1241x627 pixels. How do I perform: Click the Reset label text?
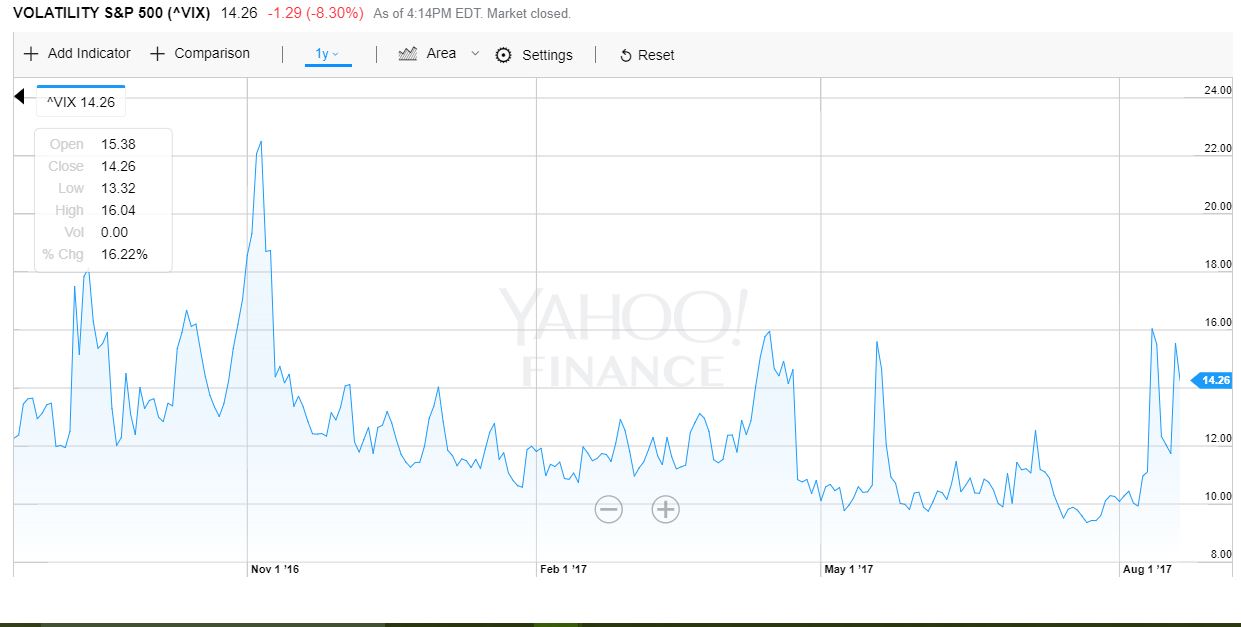tap(656, 55)
